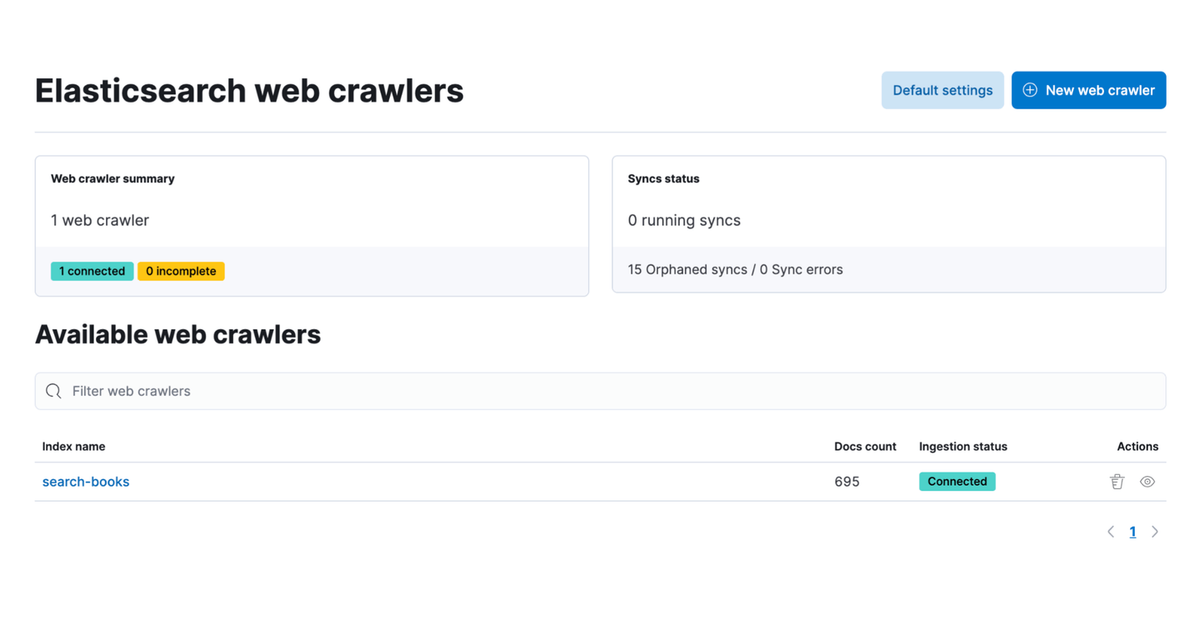Viewport: 1200px width, 630px height.
Task: Sort crawlers by Docs count column
Action: (864, 446)
